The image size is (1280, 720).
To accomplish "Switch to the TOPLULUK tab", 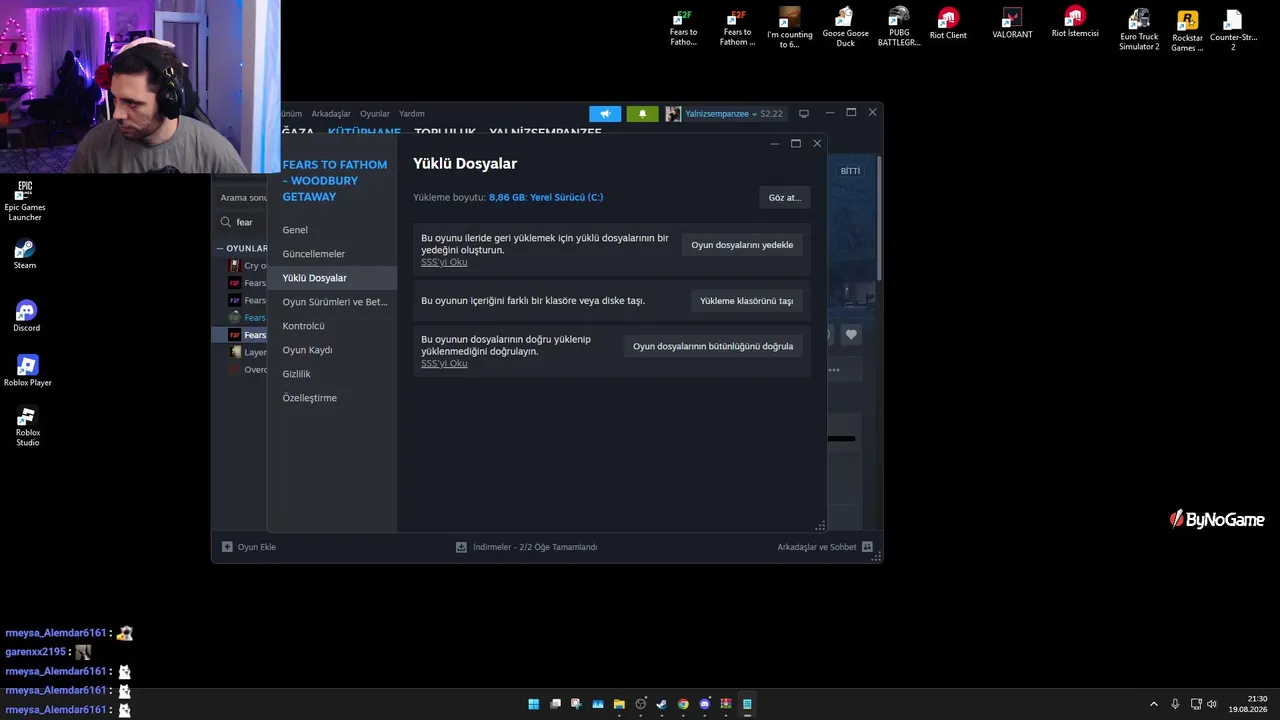I will pos(445,131).
